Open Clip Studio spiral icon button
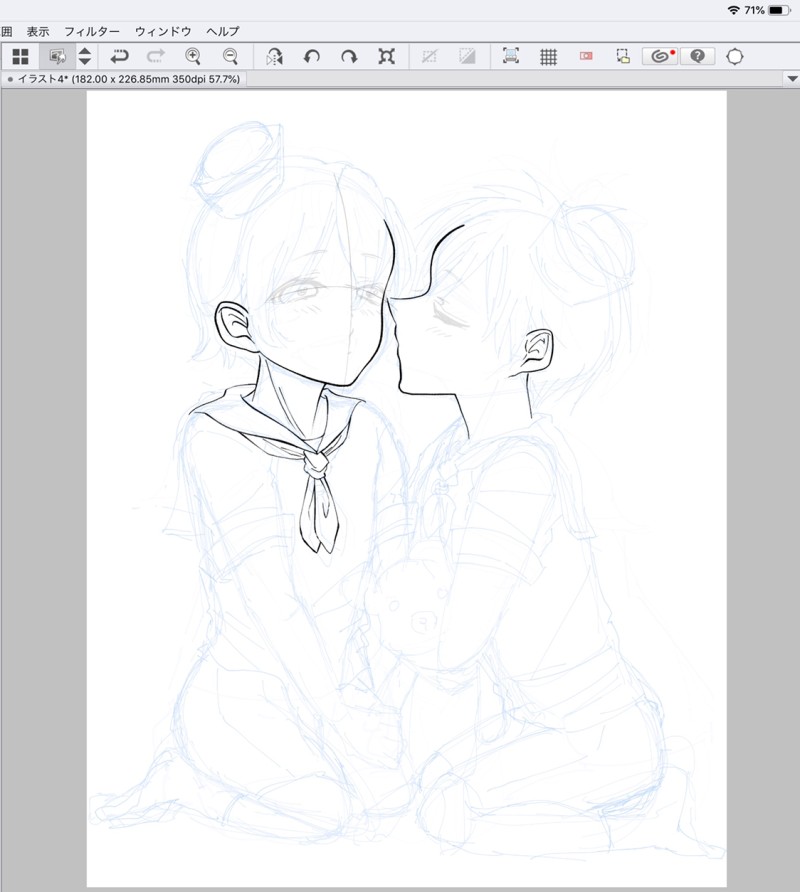Screen dimensions: 800x892 pos(660,56)
